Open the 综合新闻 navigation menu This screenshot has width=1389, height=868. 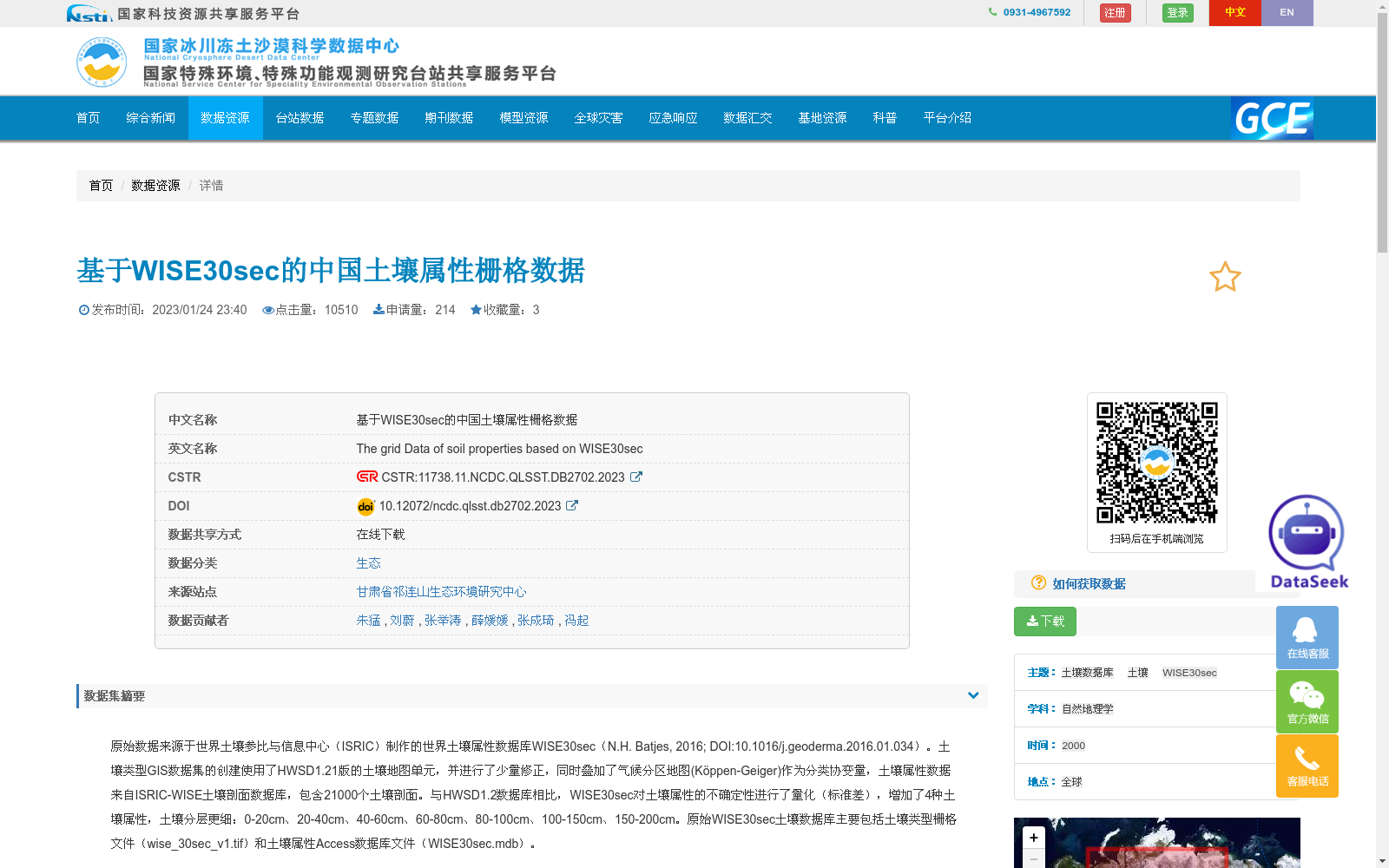coord(151,118)
